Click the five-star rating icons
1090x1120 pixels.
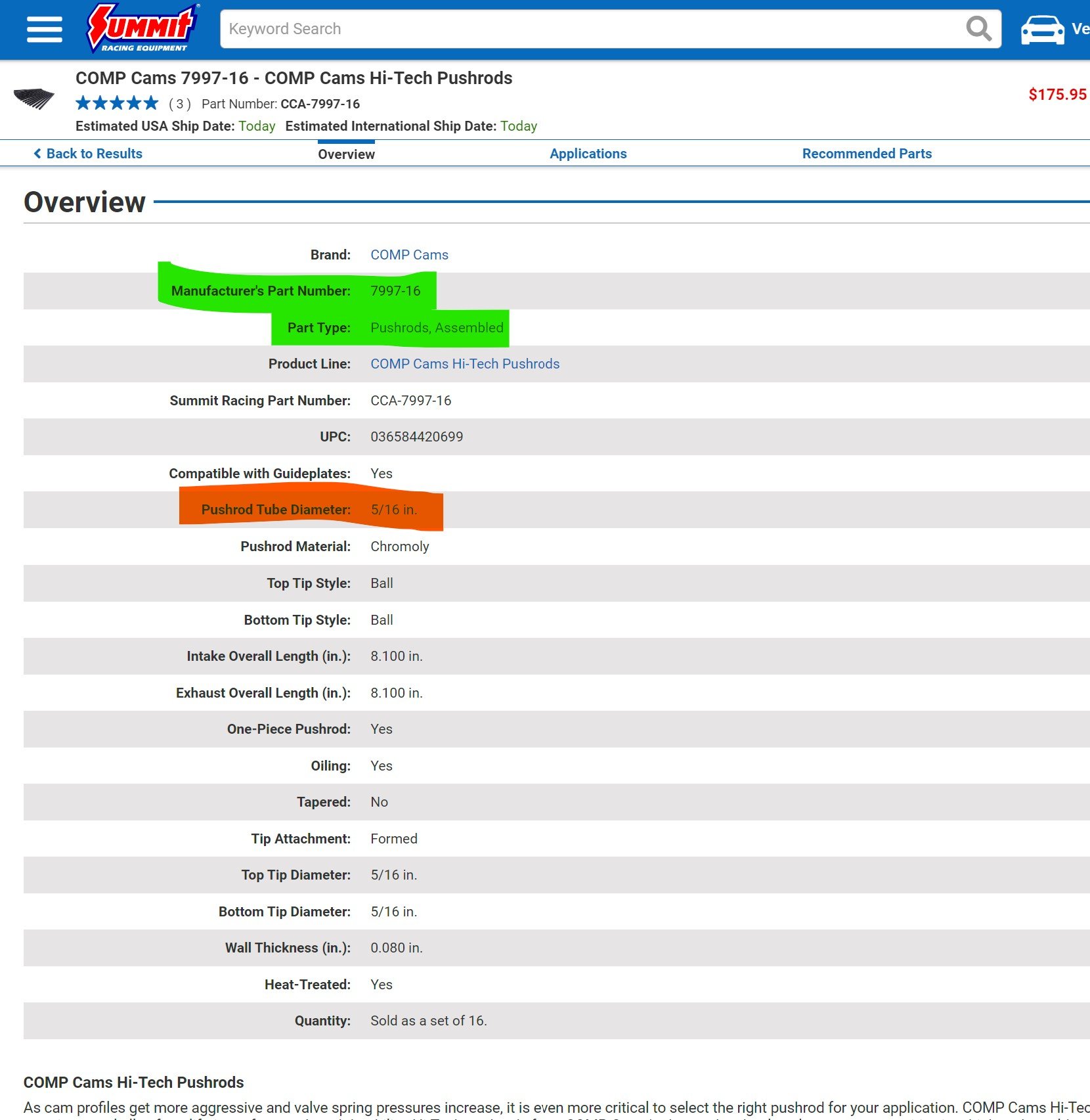pyautogui.click(x=117, y=103)
